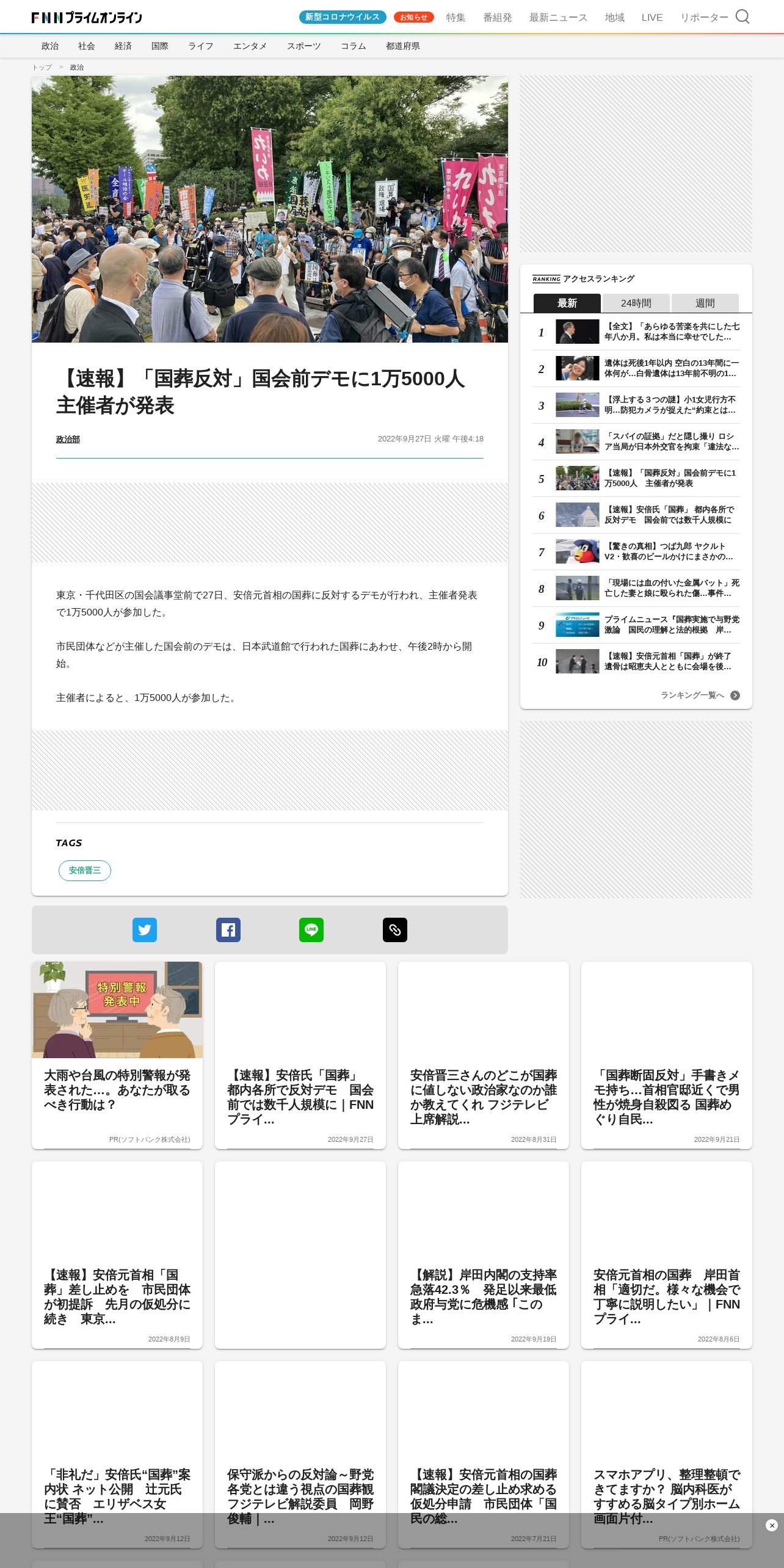The height and width of the screenshot is (1568, 784).
Task: Open 特集 in the top menu
Action: [456, 17]
